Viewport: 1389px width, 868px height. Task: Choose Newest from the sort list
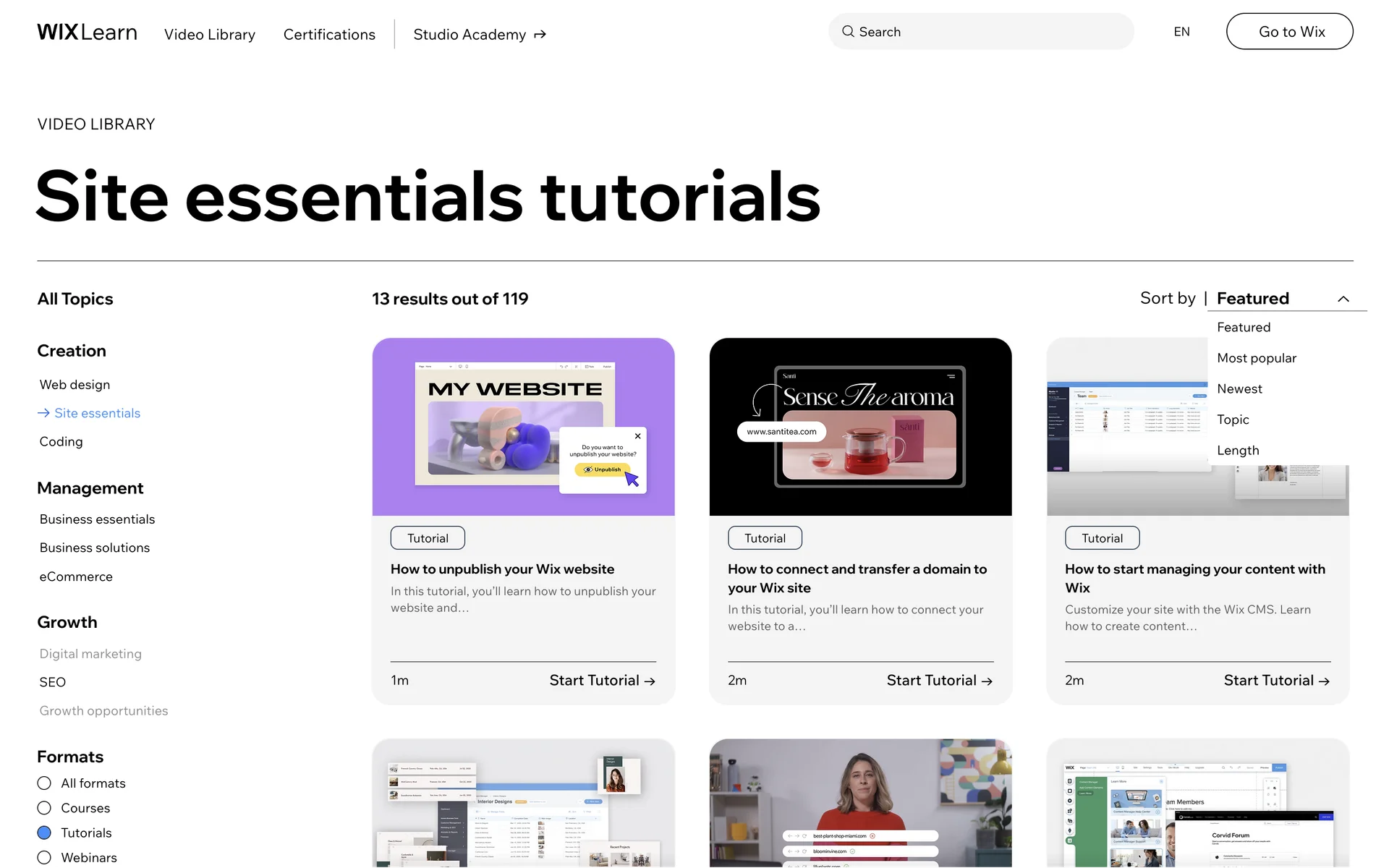[x=1239, y=389]
